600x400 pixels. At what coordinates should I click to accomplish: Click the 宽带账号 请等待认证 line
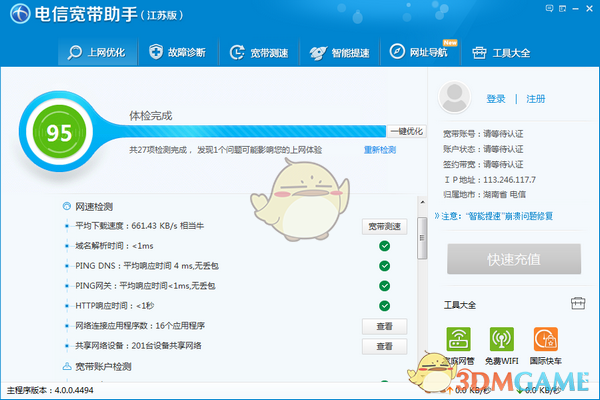click(483, 134)
